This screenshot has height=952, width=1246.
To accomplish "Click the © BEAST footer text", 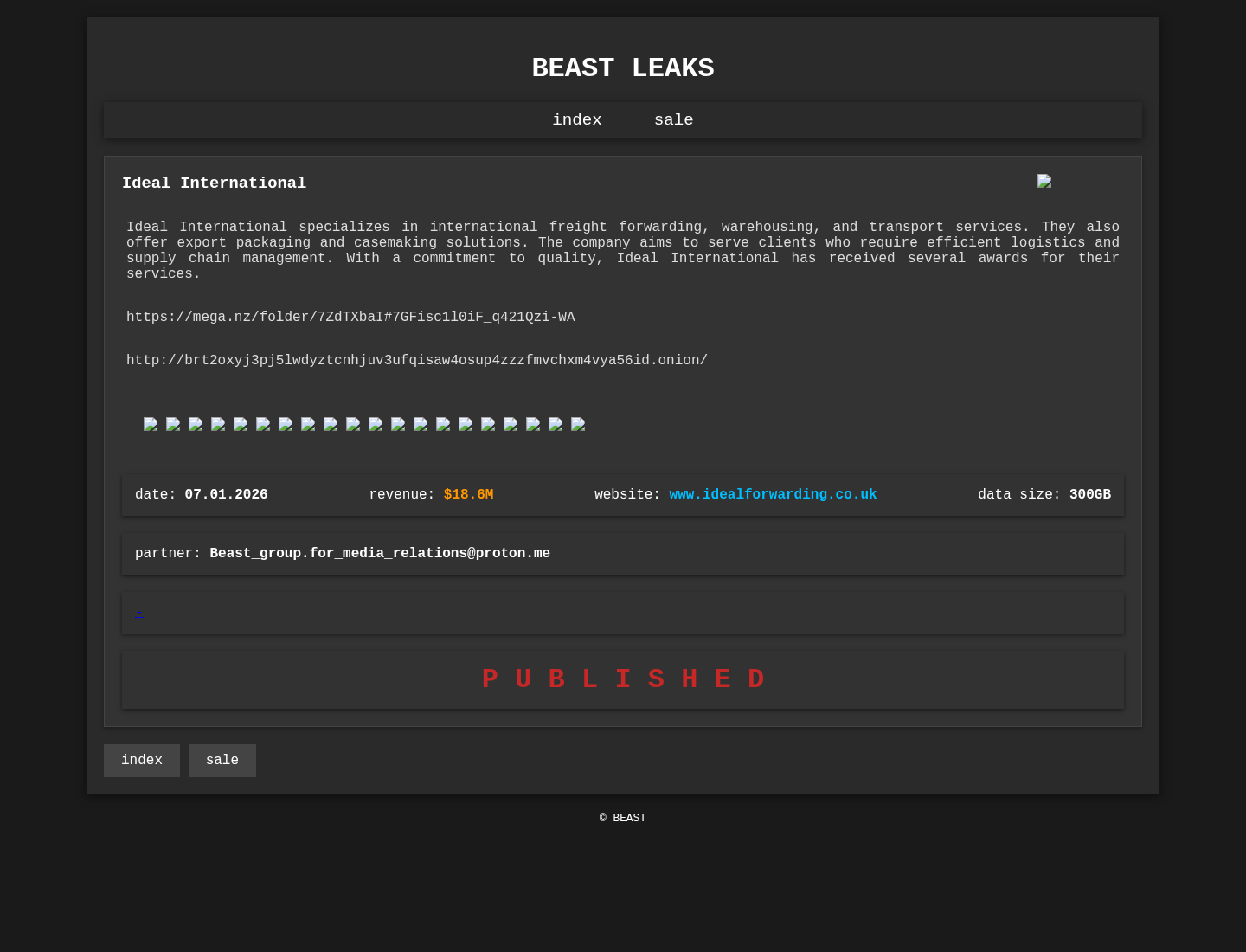I will point(623,818).
